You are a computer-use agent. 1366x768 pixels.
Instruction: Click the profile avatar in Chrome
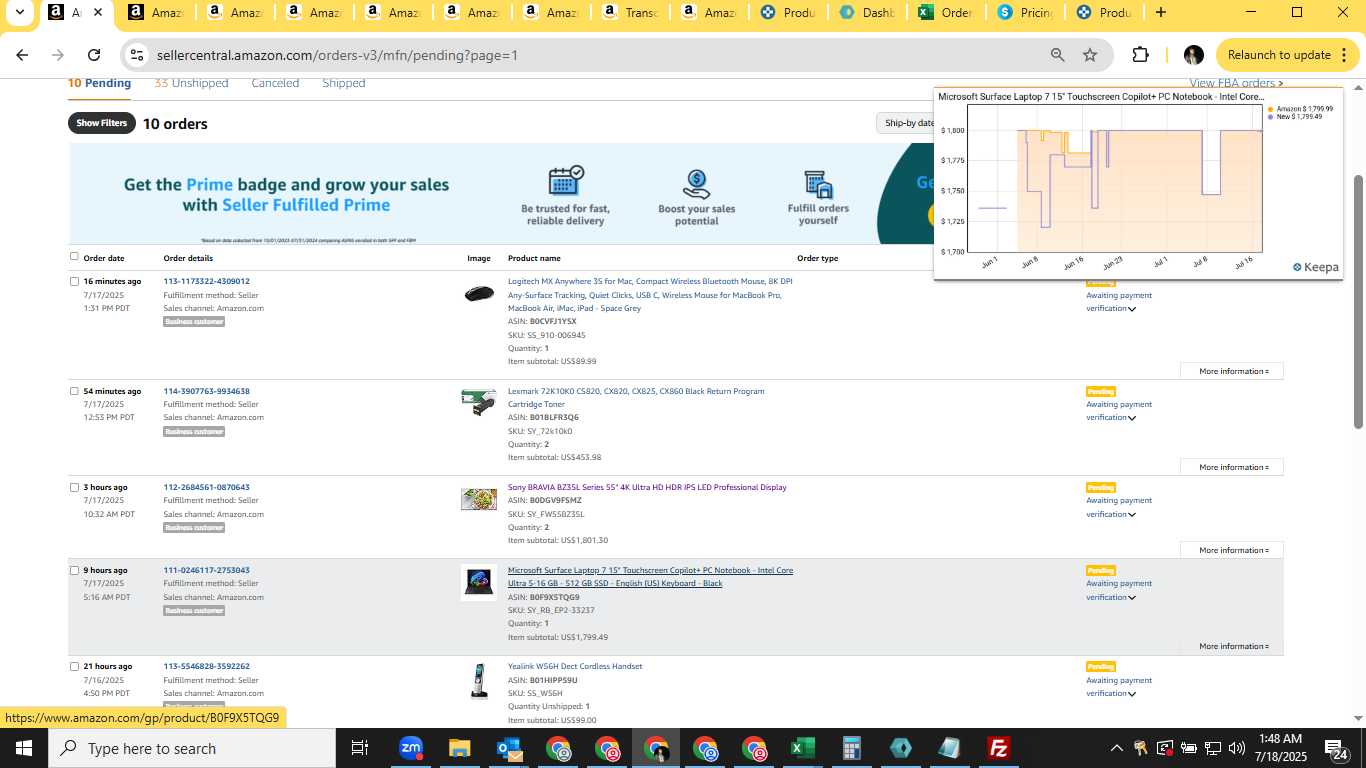pos(1193,55)
